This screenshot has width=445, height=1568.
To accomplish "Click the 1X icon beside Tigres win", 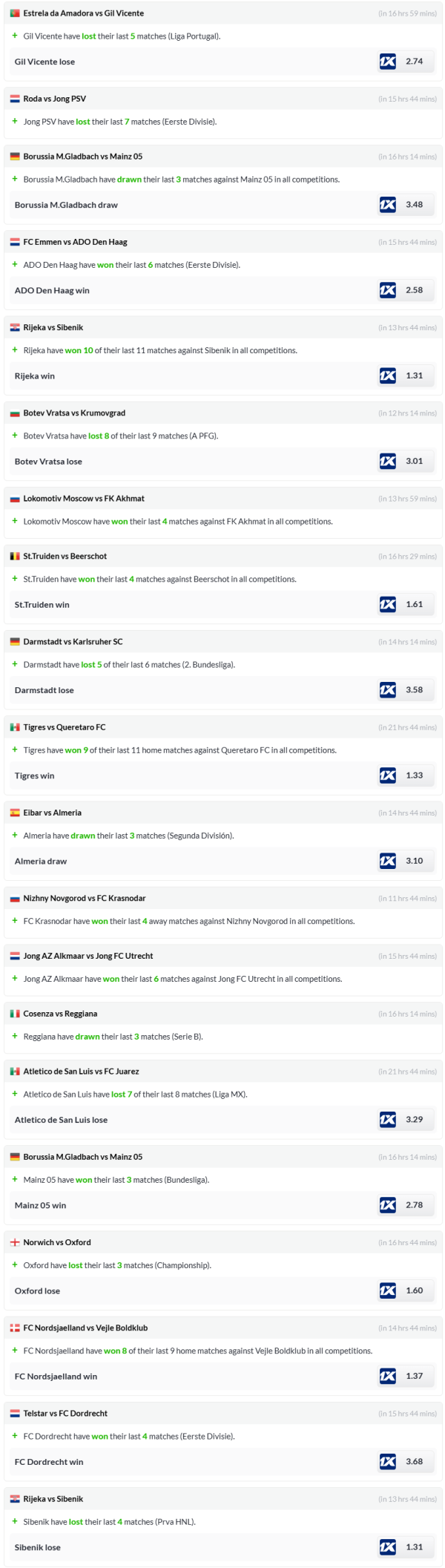I will [x=387, y=775].
